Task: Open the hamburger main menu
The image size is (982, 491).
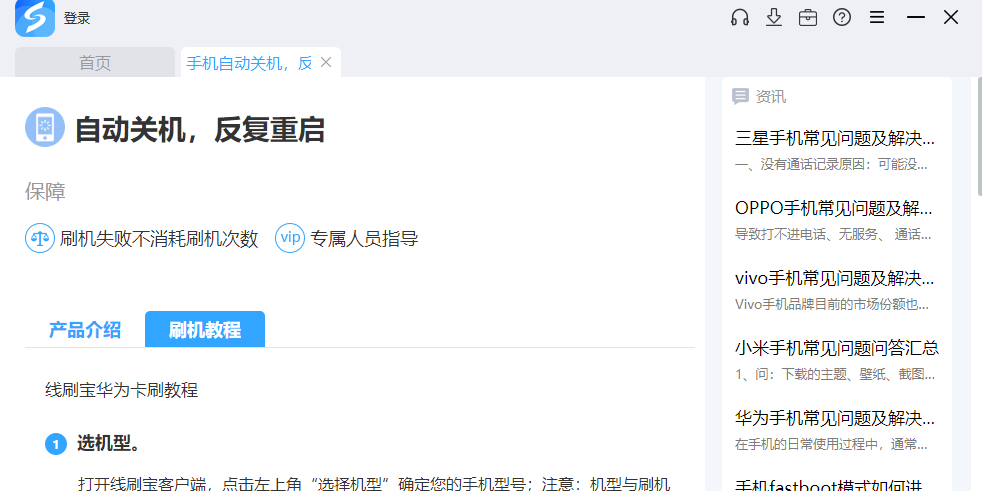Action: (x=877, y=18)
